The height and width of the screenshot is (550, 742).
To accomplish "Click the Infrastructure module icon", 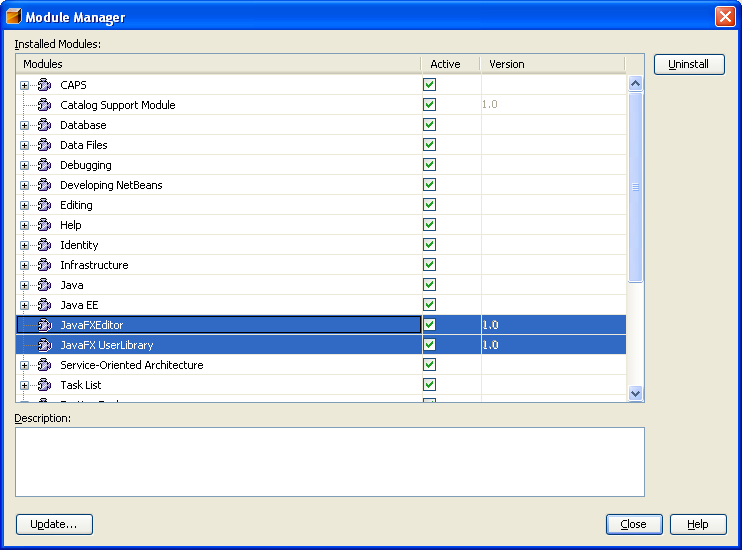I will tap(44, 265).
